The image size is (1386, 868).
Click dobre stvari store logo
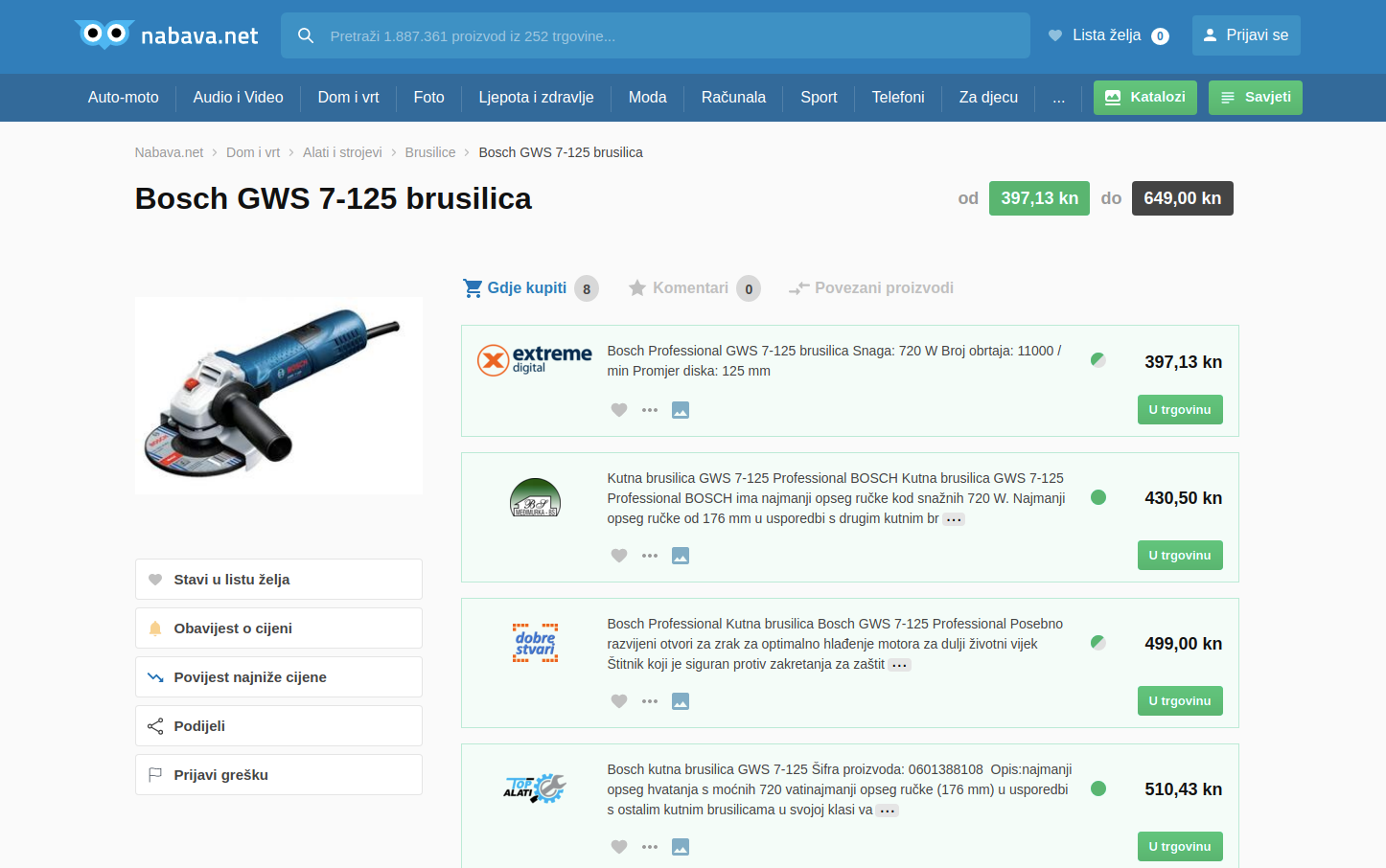[x=535, y=643]
